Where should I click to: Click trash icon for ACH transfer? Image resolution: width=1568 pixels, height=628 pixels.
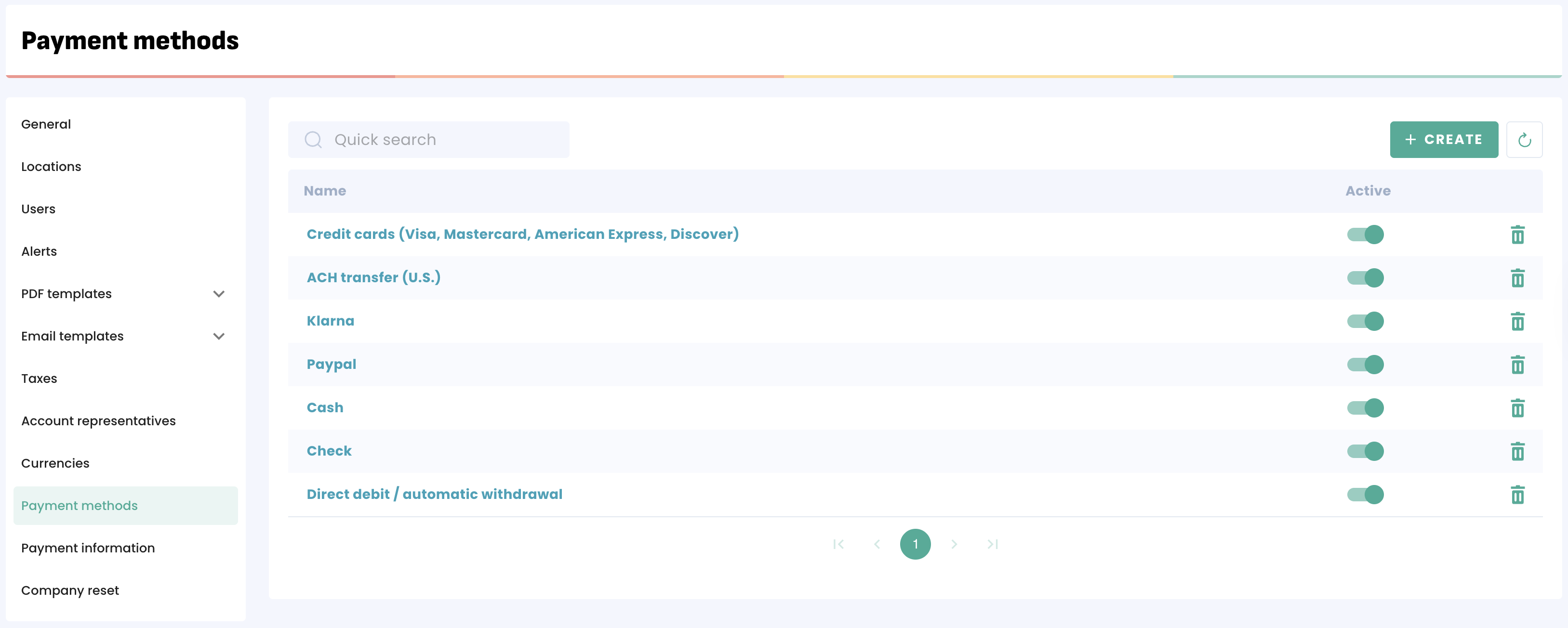coord(1517,278)
